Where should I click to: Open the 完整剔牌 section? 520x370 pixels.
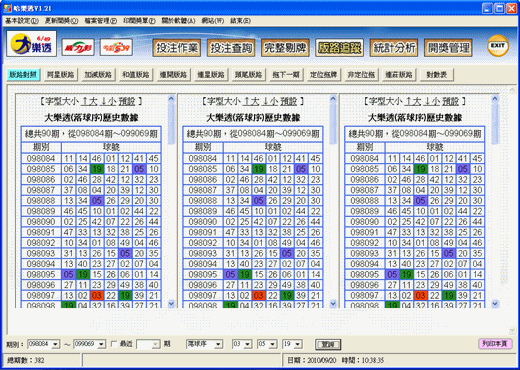(x=285, y=48)
